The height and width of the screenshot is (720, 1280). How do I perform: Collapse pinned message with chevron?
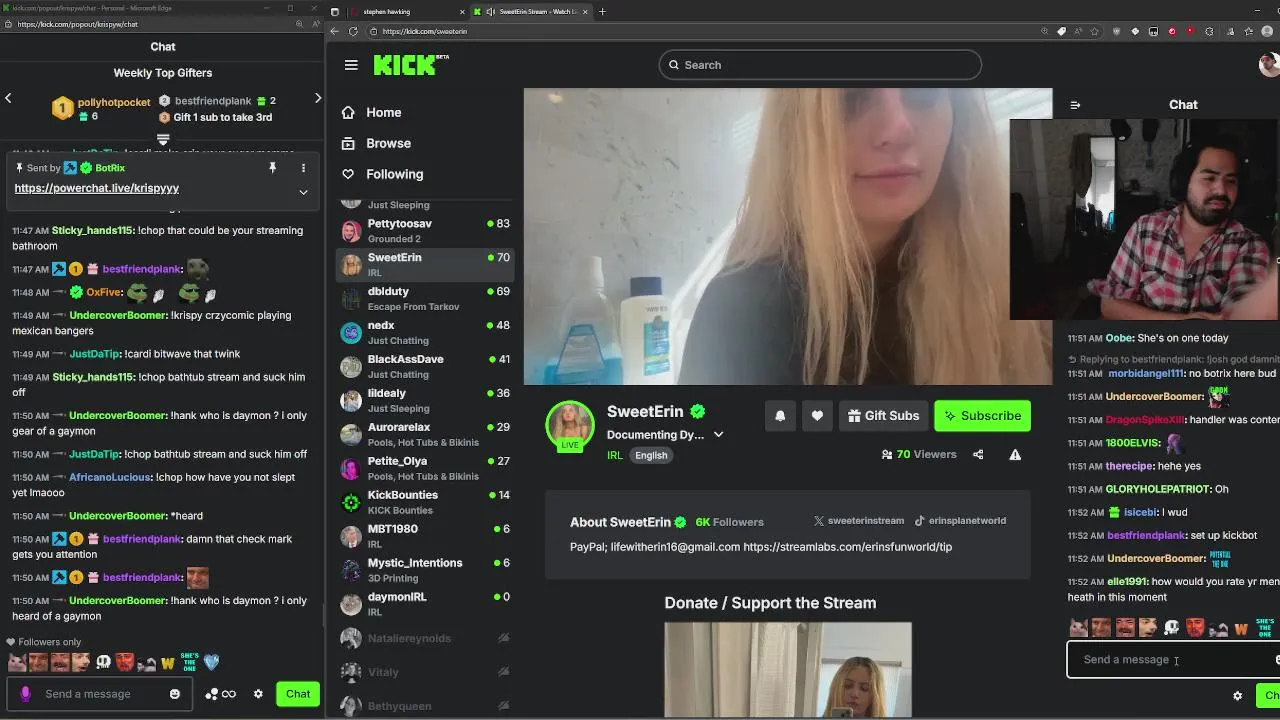click(303, 192)
